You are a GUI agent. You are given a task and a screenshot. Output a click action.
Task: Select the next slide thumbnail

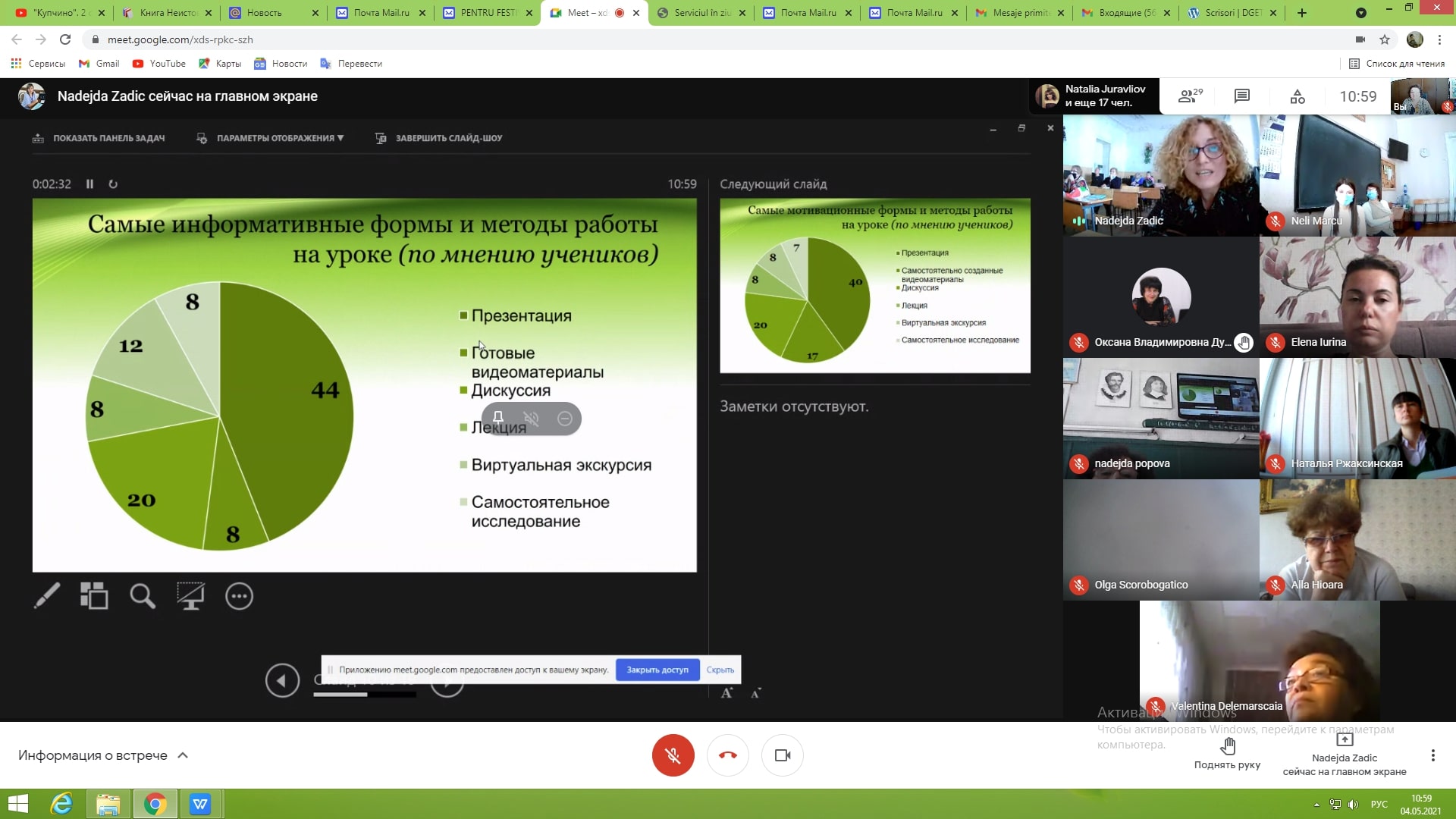pos(874,286)
